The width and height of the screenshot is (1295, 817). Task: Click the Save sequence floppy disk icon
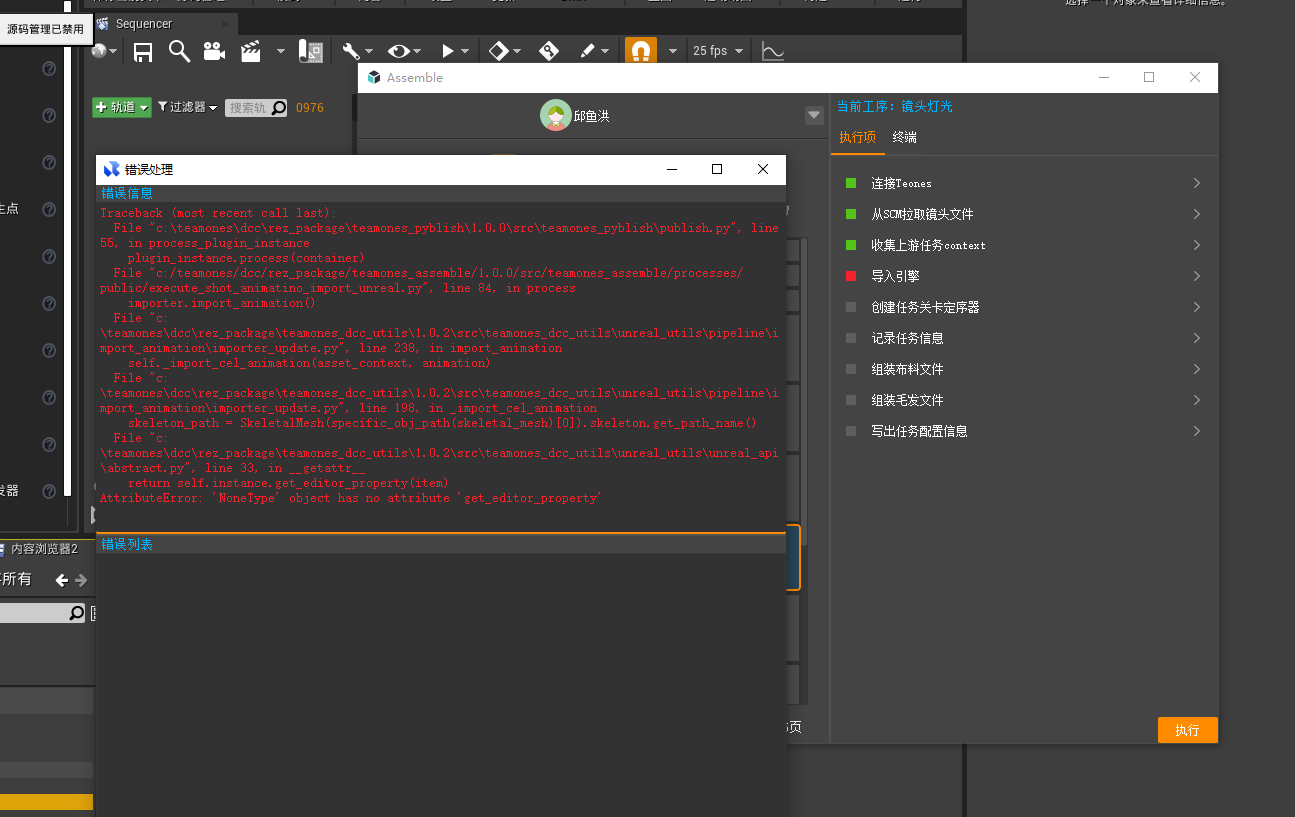(x=143, y=52)
